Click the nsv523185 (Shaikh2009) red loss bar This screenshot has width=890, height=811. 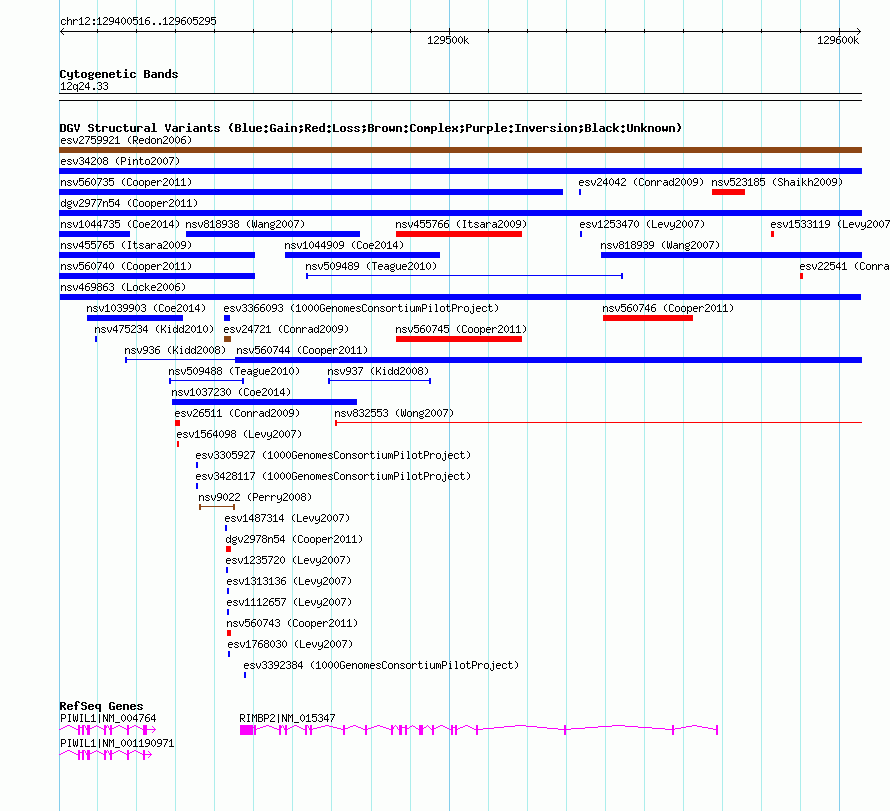click(728, 192)
